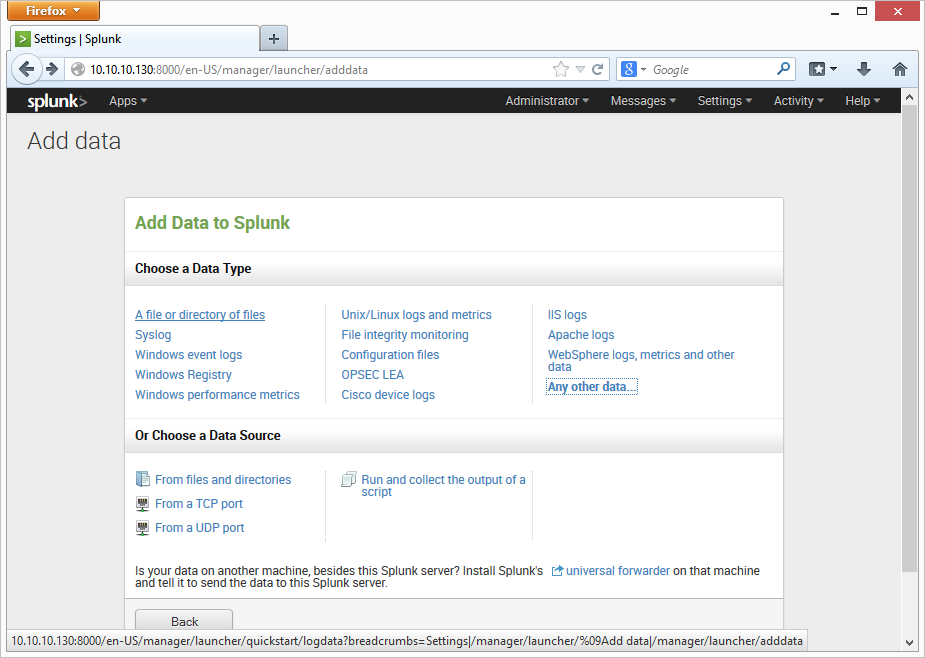Choose Windows Registry
The image size is (925, 658).
[x=183, y=375]
